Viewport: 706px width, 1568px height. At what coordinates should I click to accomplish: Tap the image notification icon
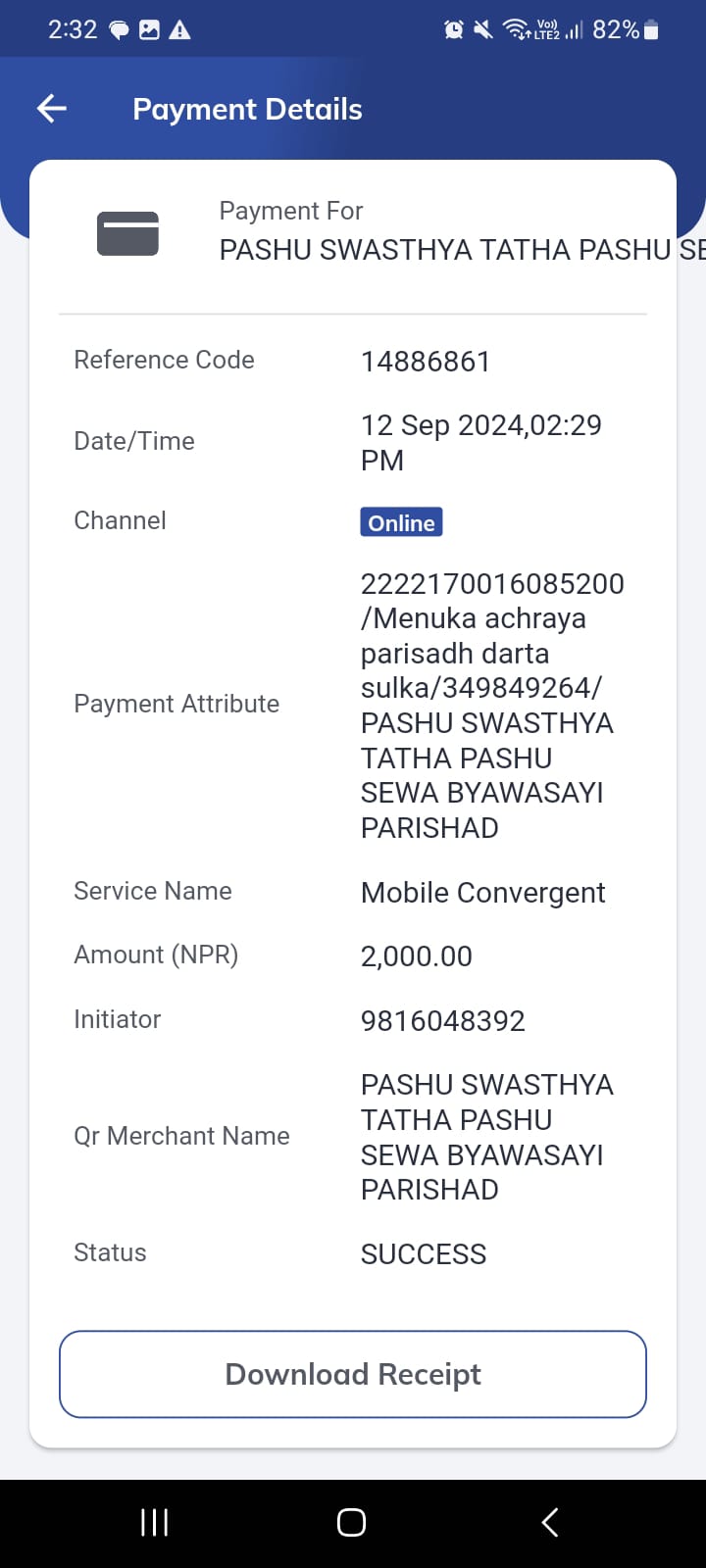149,30
